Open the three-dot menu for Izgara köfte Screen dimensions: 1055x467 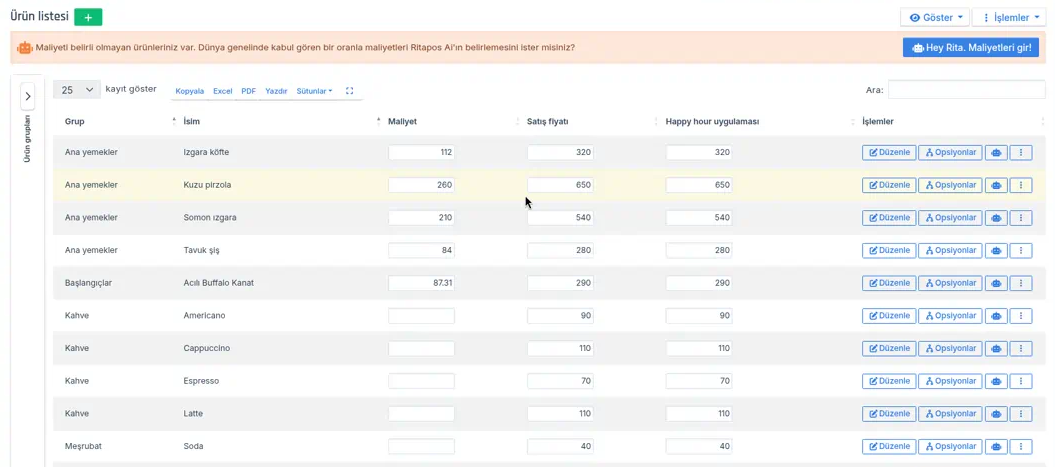tap(1021, 153)
